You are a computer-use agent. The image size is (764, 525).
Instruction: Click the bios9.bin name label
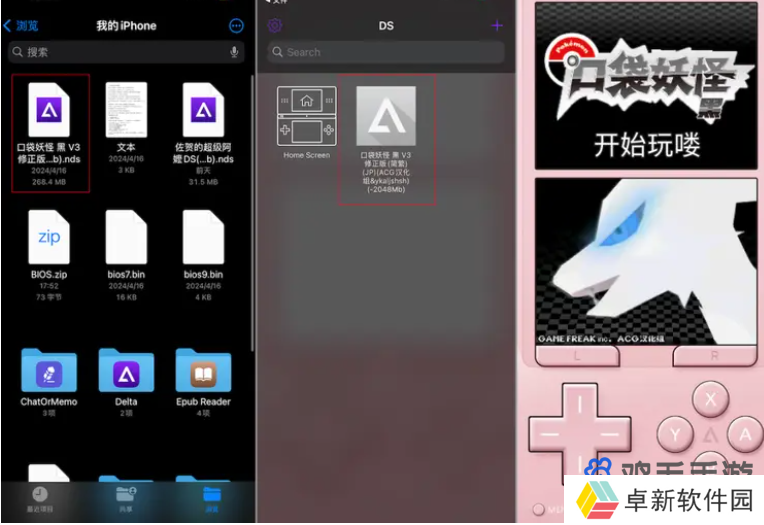[203, 274]
